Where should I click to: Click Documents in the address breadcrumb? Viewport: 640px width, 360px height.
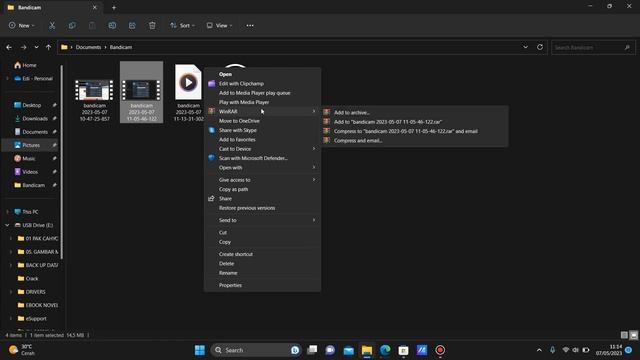(x=88, y=47)
